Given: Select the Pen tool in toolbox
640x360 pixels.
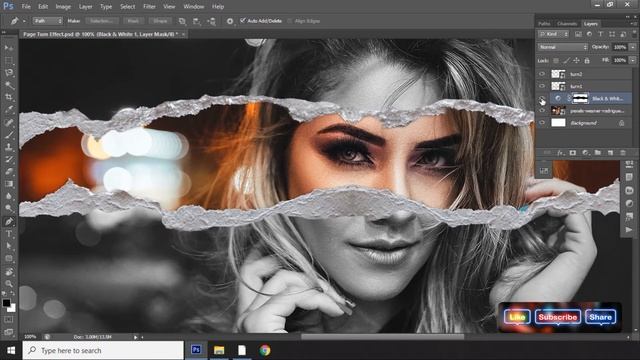Looking at the screenshot, I should pyautogui.click(x=9, y=222).
